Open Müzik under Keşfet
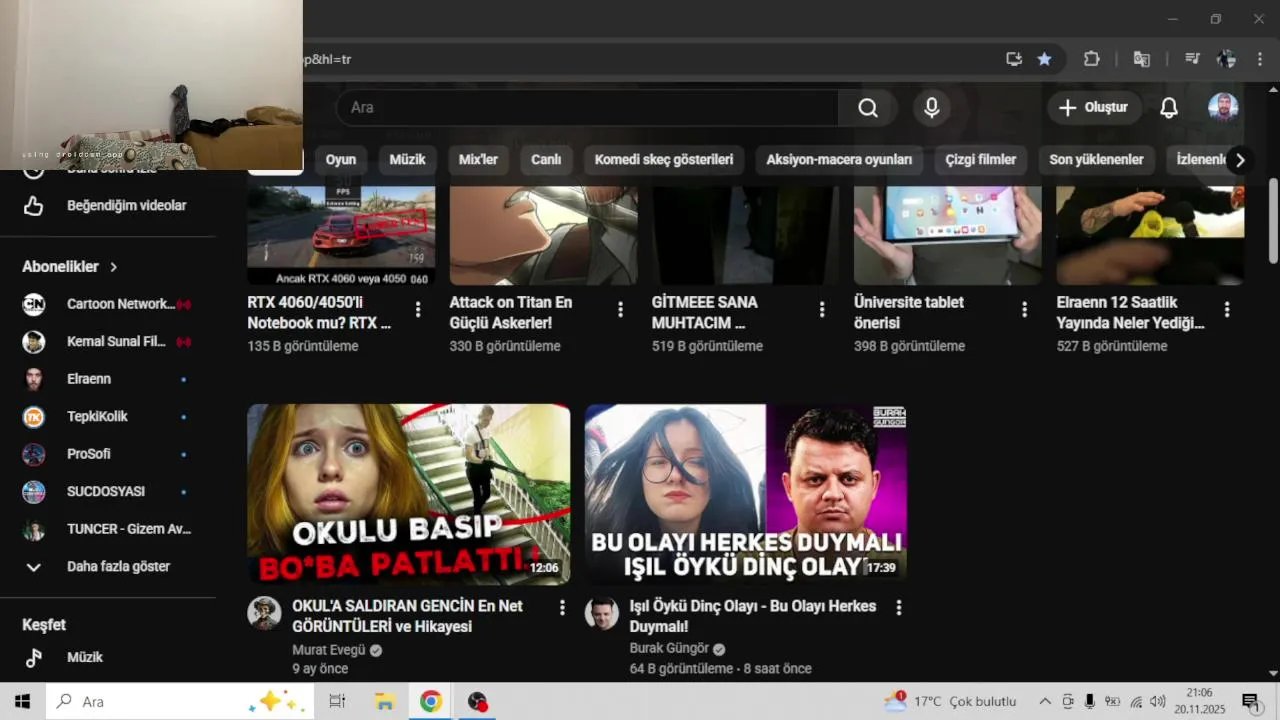The width and height of the screenshot is (1280, 720). [x=108, y=658]
